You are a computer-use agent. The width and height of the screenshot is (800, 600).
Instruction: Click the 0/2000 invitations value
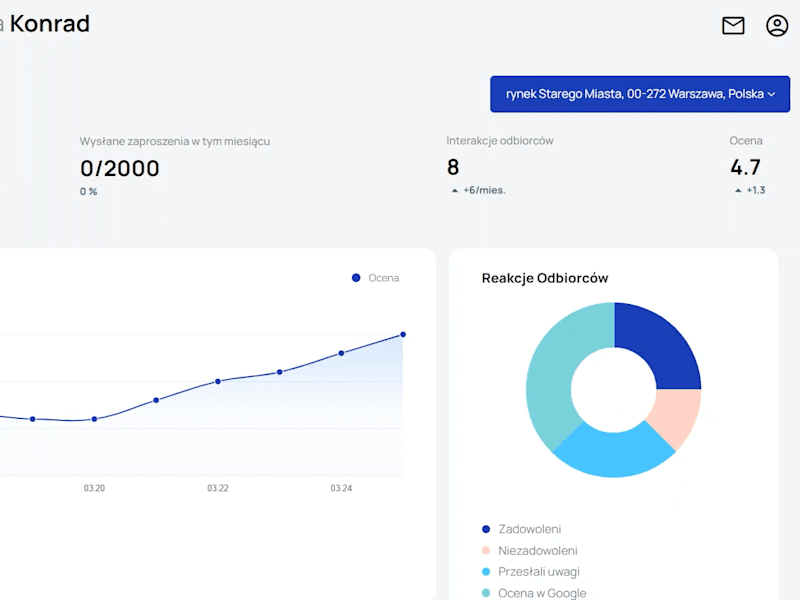tap(120, 168)
